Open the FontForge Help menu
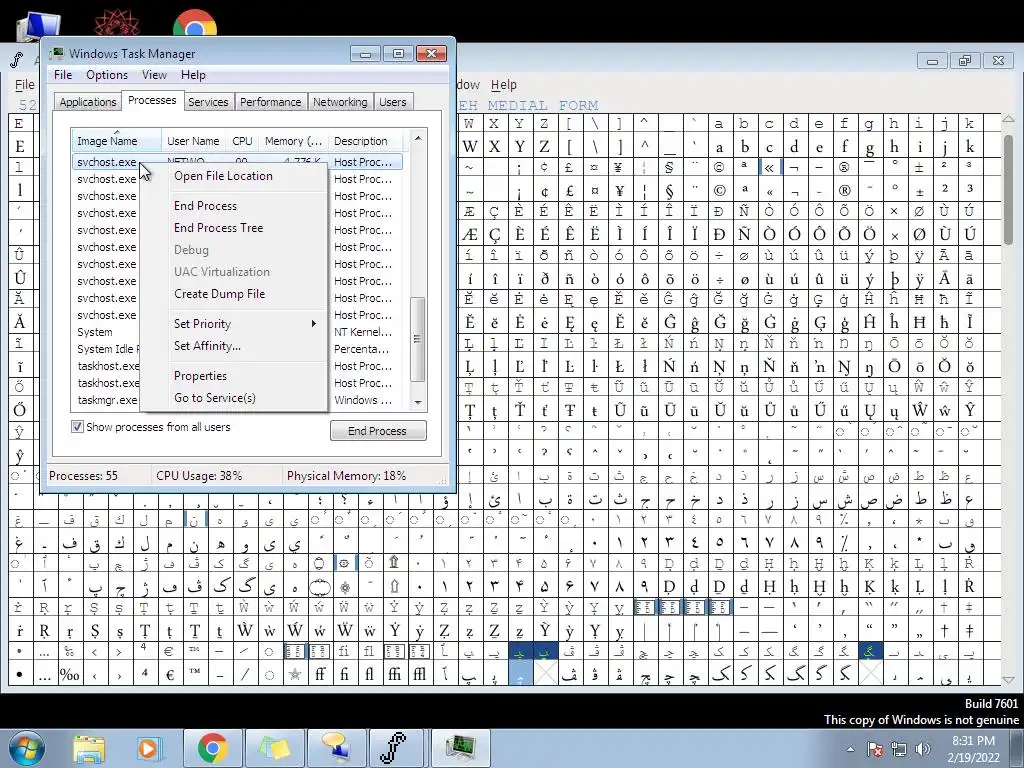Screen dimensions: 1024x768 tap(504, 85)
